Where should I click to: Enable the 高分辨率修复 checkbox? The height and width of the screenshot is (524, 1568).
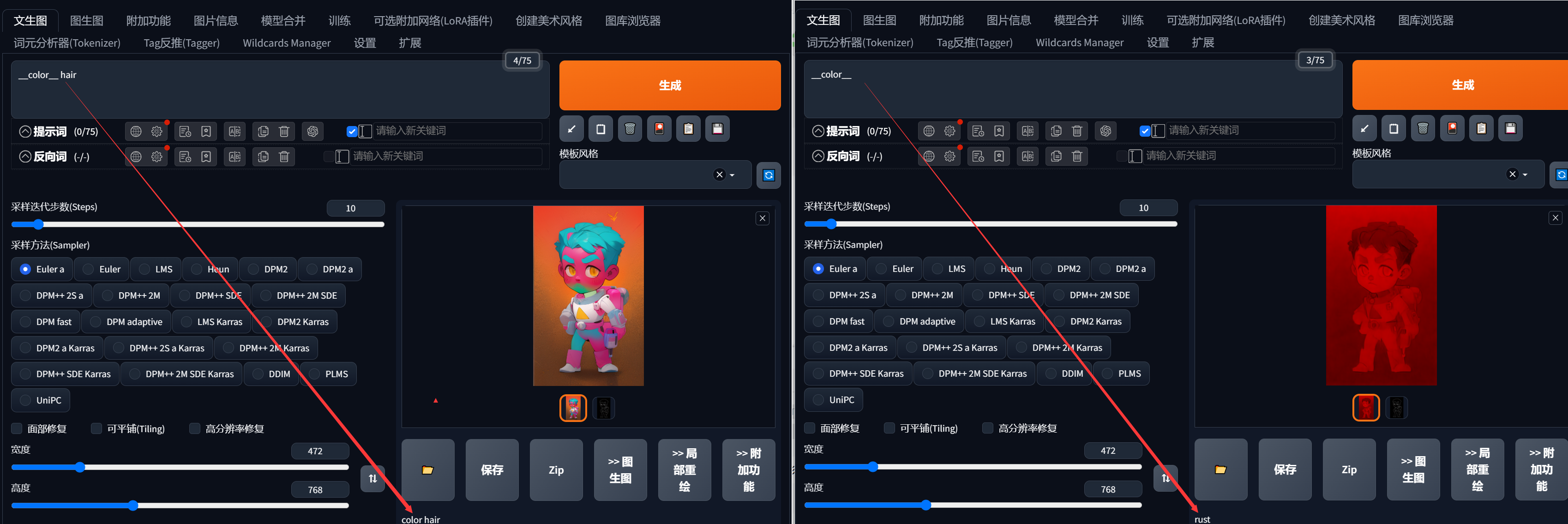click(194, 428)
